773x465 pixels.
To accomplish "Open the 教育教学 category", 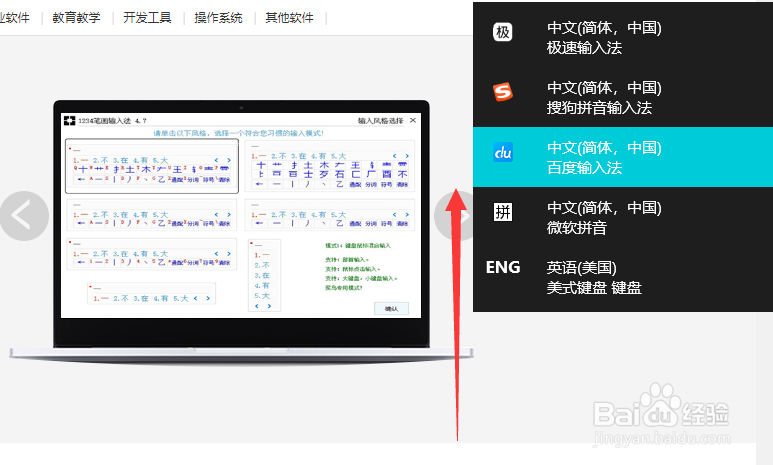I will [76, 18].
